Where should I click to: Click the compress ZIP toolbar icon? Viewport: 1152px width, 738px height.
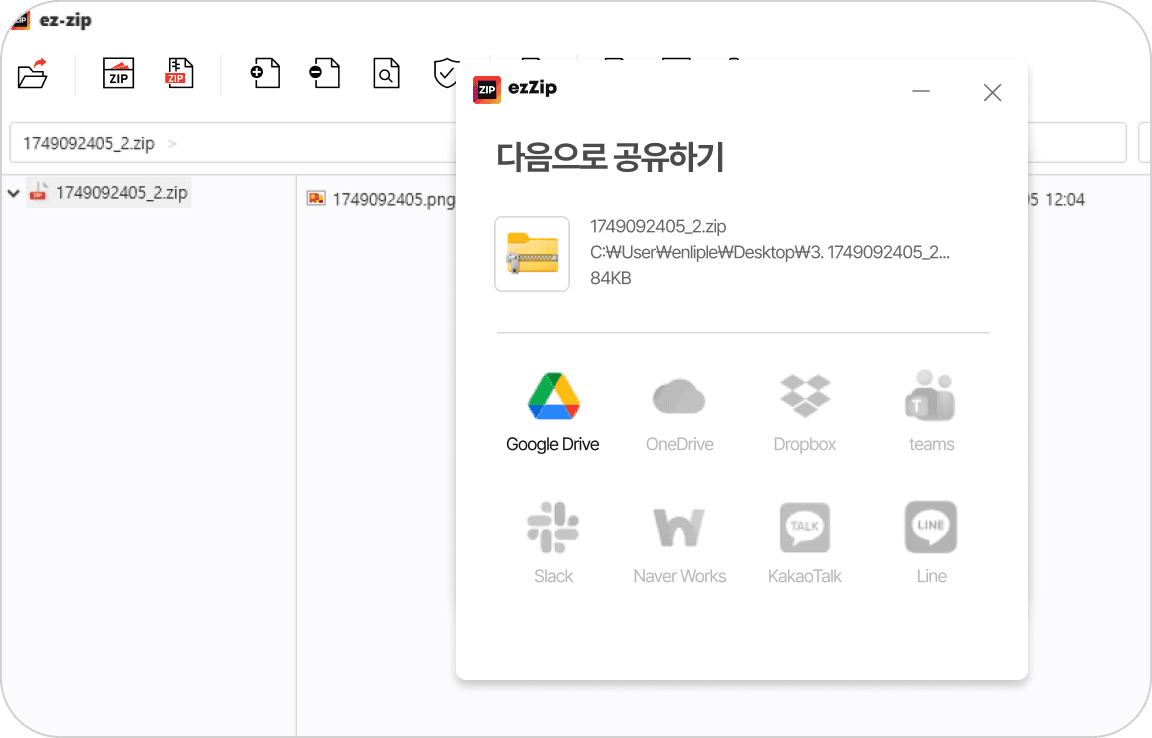coord(118,74)
